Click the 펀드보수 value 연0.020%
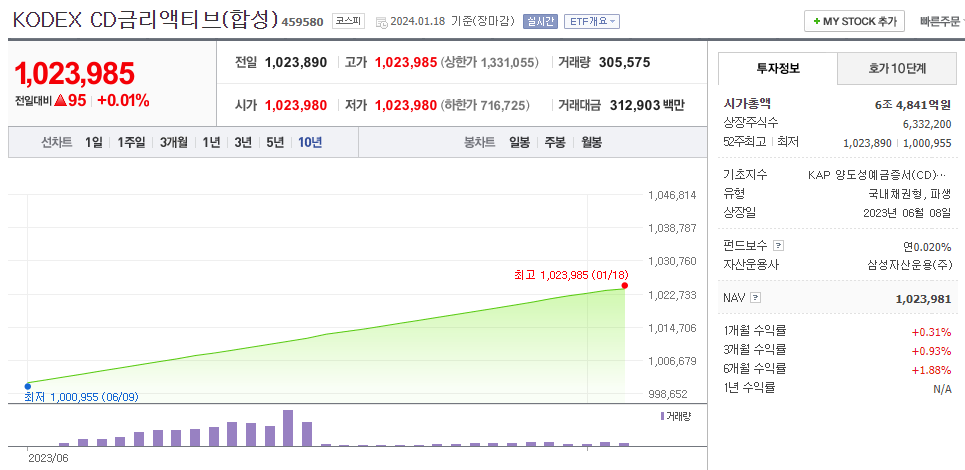Viewport: 965px width, 470px height. (x=927, y=247)
